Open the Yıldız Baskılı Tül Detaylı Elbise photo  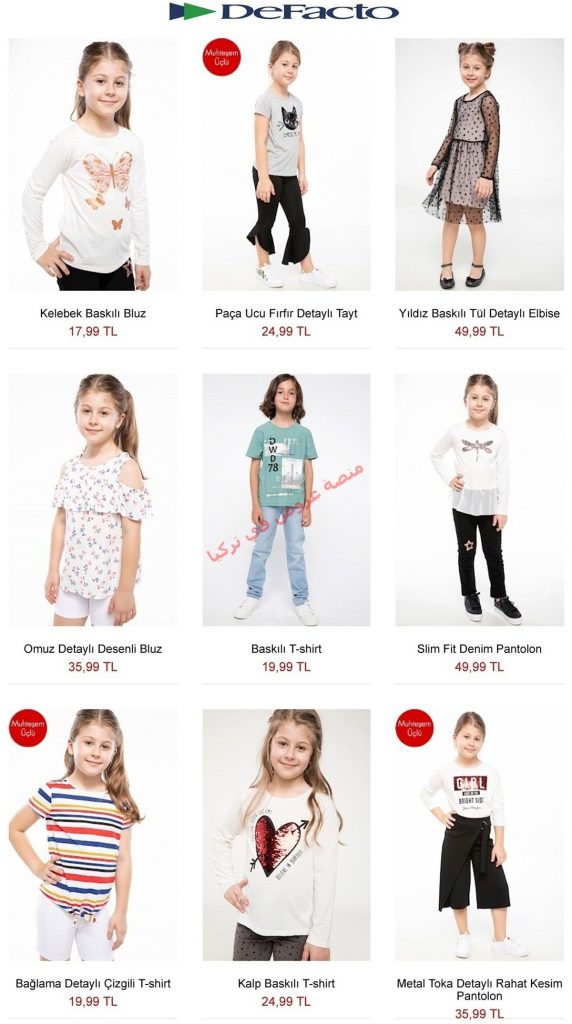[x=479, y=165]
